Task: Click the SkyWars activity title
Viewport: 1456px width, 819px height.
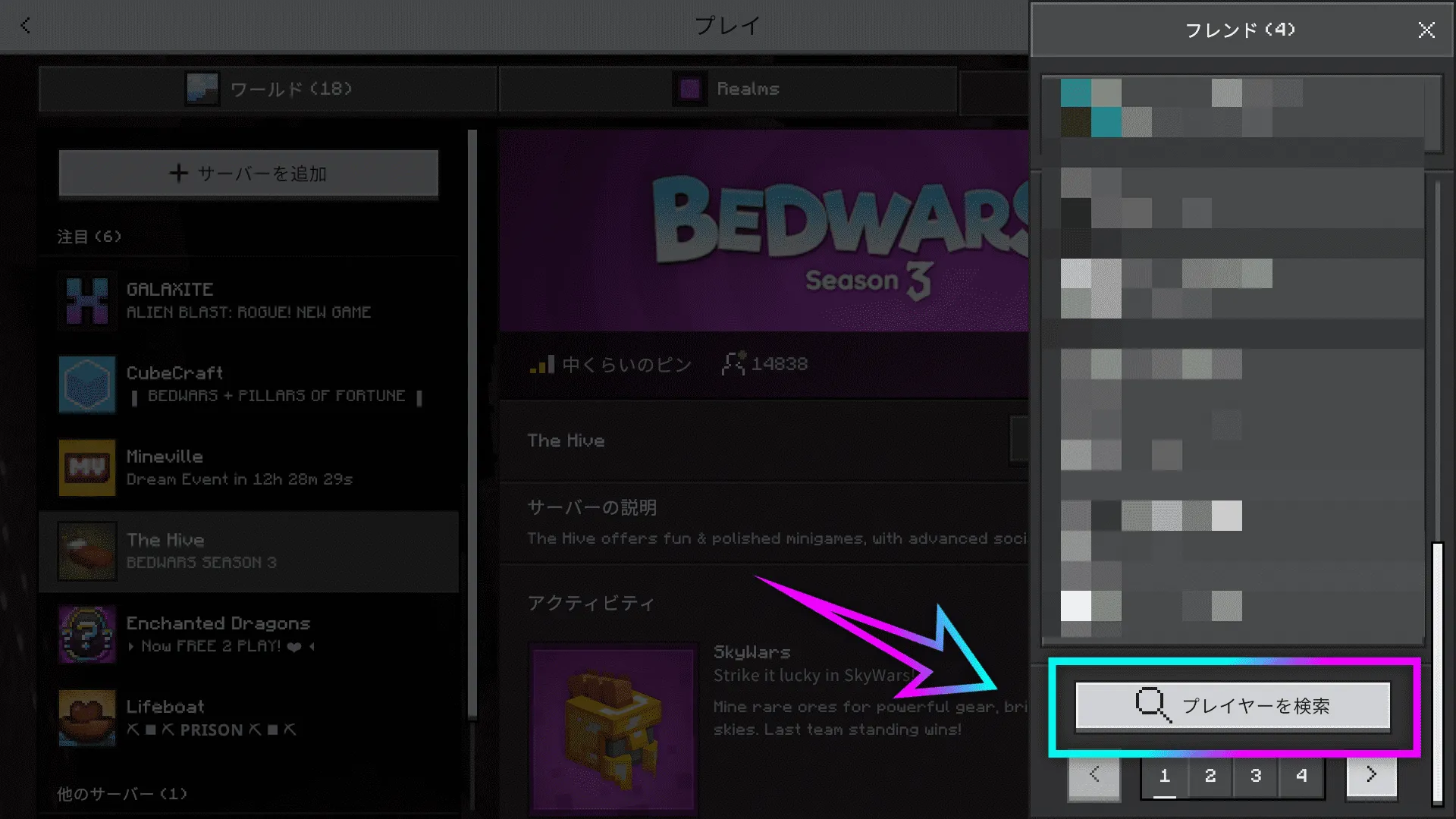Action: click(752, 652)
